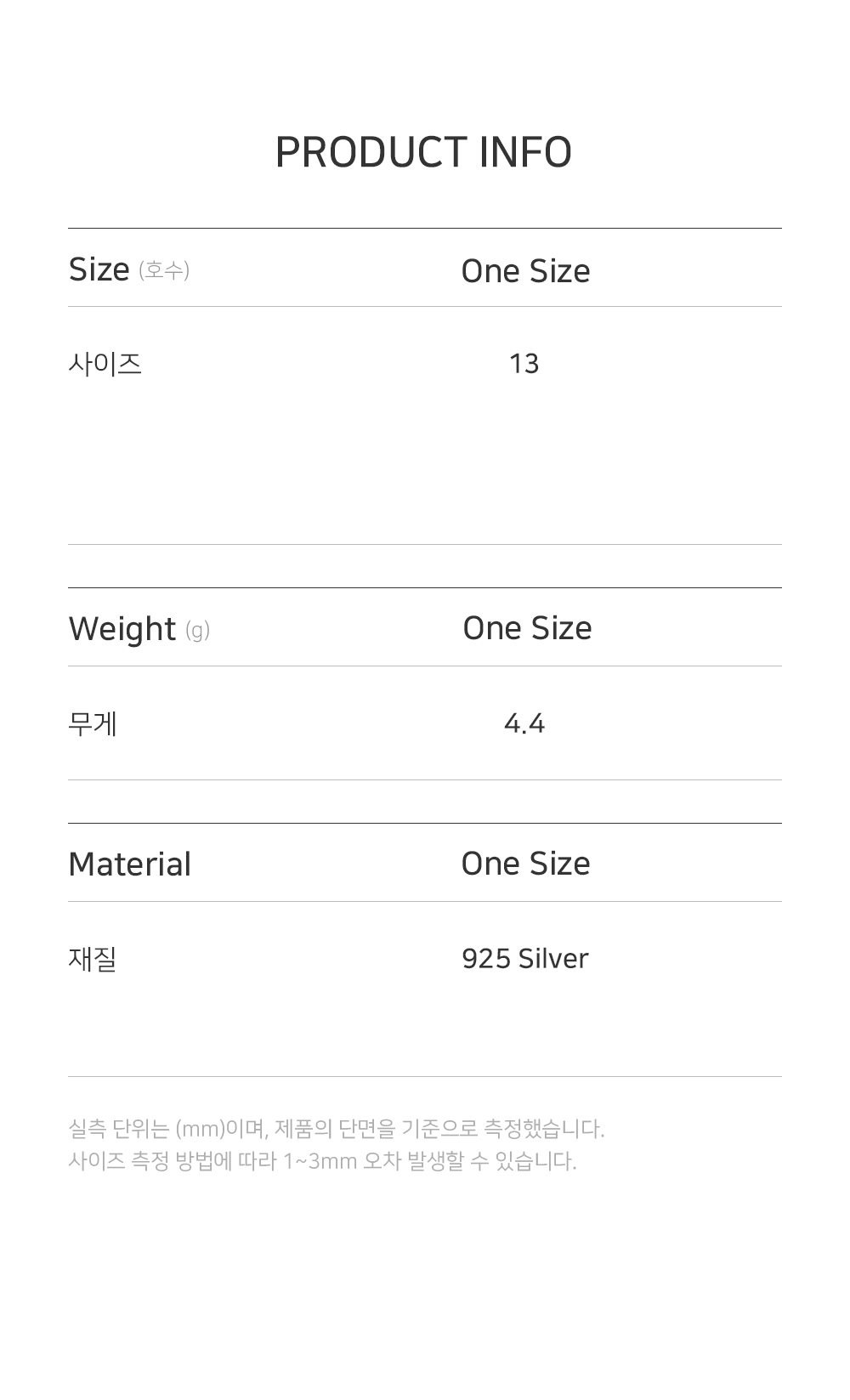
Task: Click the note line starting with 실측 단위는
Action: (x=336, y=1129)
